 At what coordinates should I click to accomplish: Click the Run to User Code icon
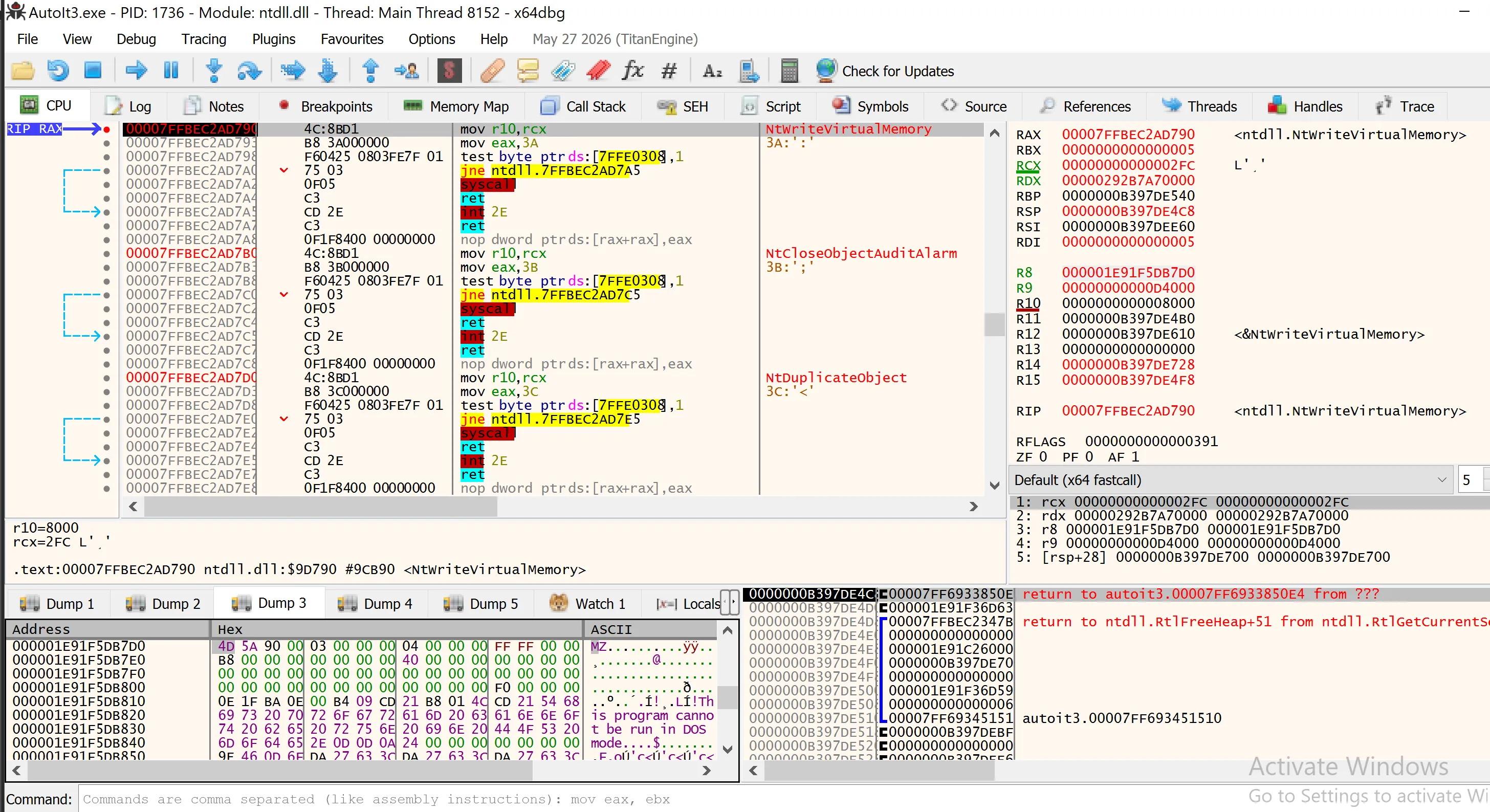(406, 71)
